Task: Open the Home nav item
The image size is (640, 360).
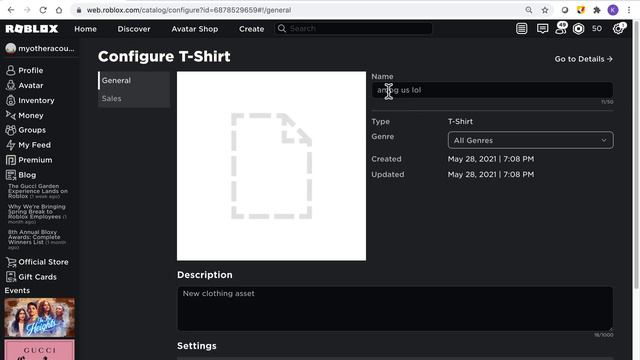Action: point(85,29)
